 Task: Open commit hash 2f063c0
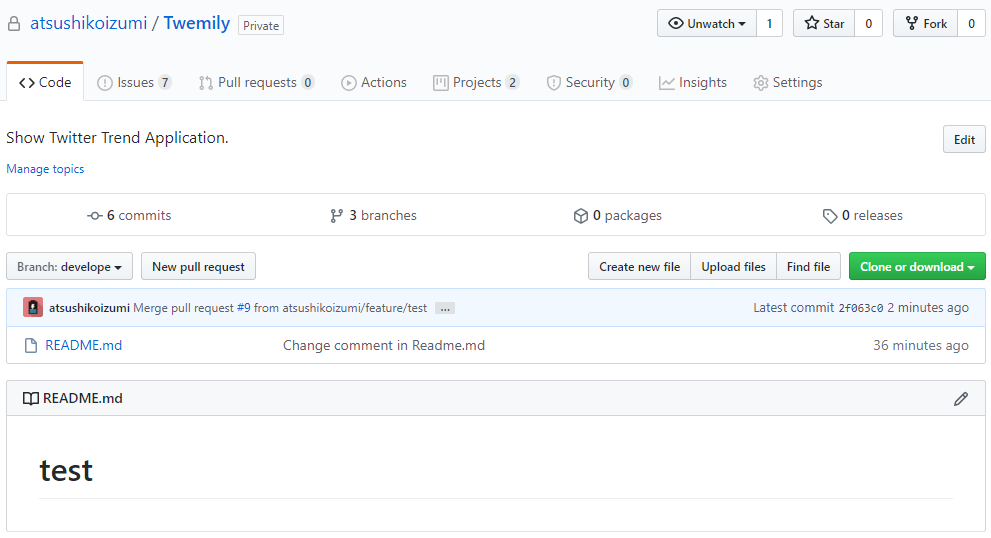(860, 308)
